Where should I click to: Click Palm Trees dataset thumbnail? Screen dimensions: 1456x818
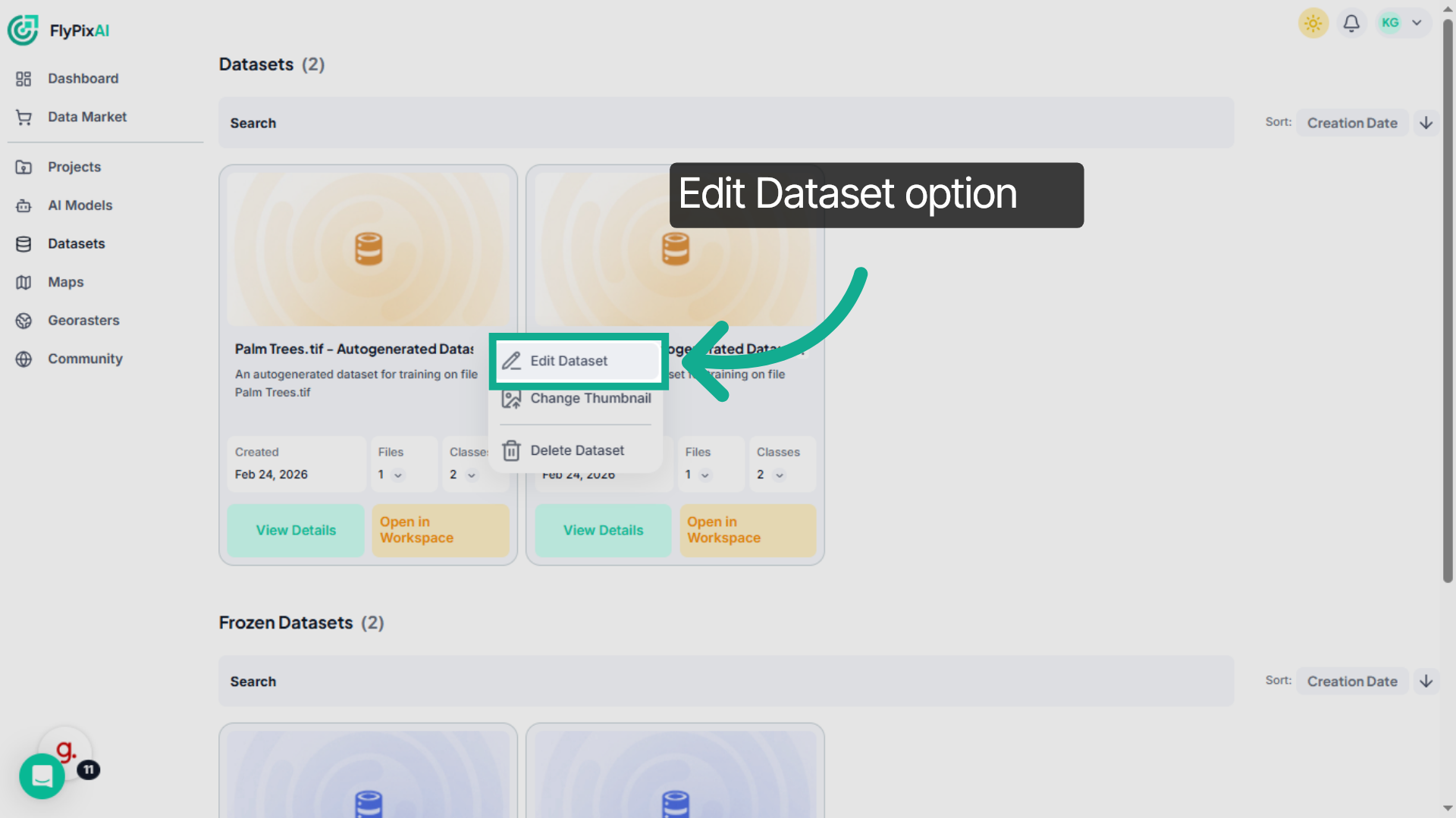tap(369, 249)
